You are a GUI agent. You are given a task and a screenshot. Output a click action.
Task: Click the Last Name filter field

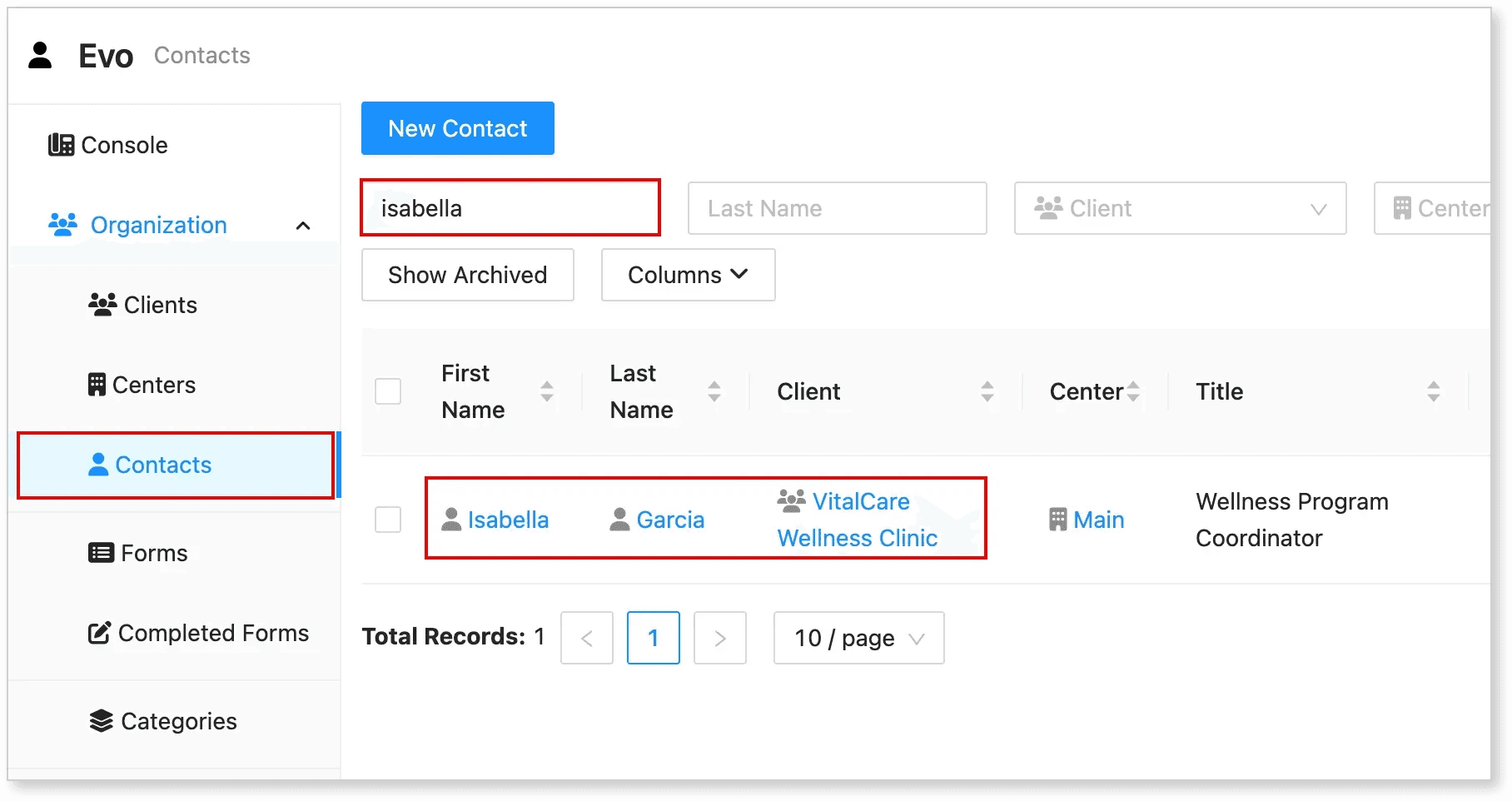click(x=838, y=208)
